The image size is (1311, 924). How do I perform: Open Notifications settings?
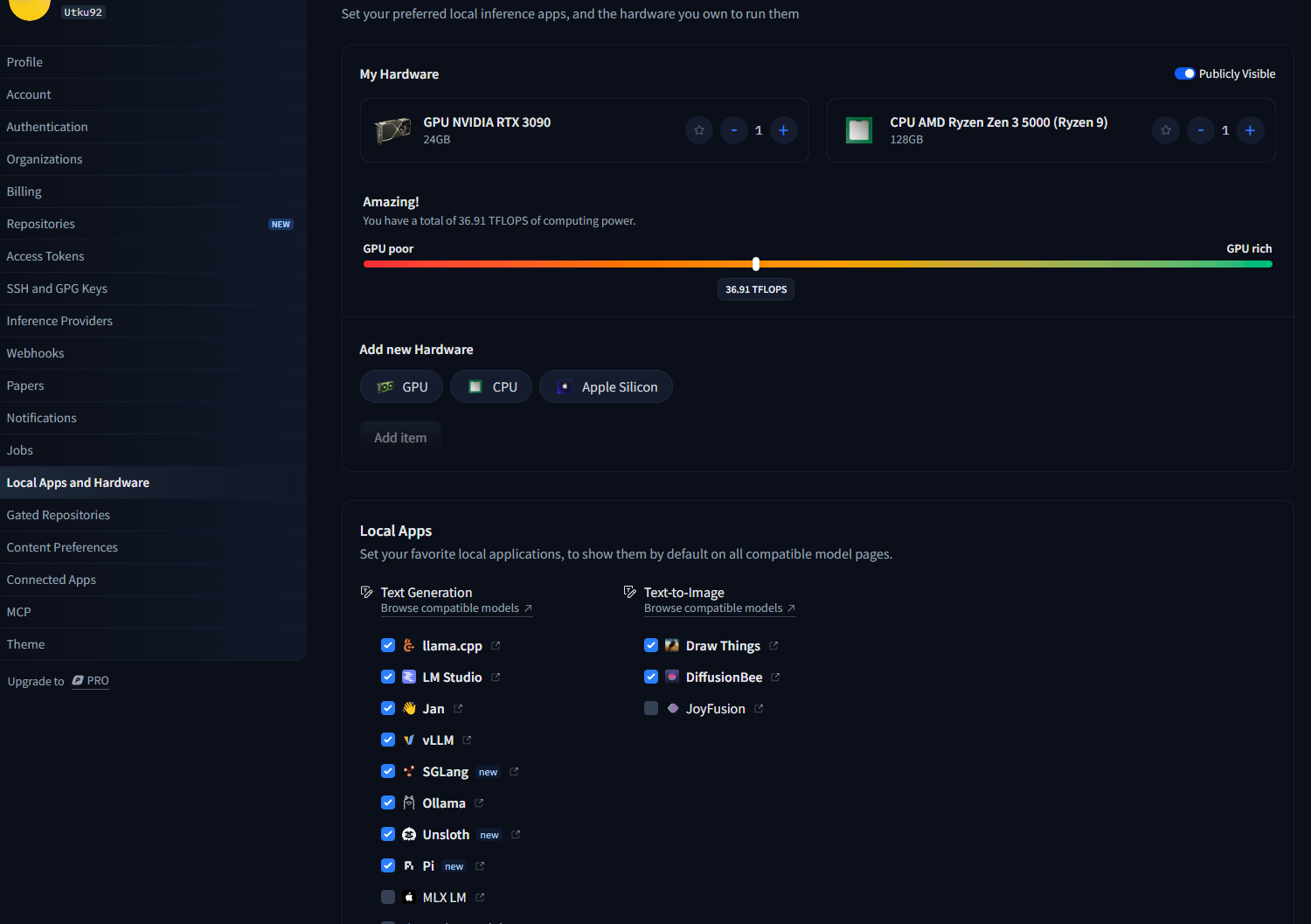(x=153, y=418)
